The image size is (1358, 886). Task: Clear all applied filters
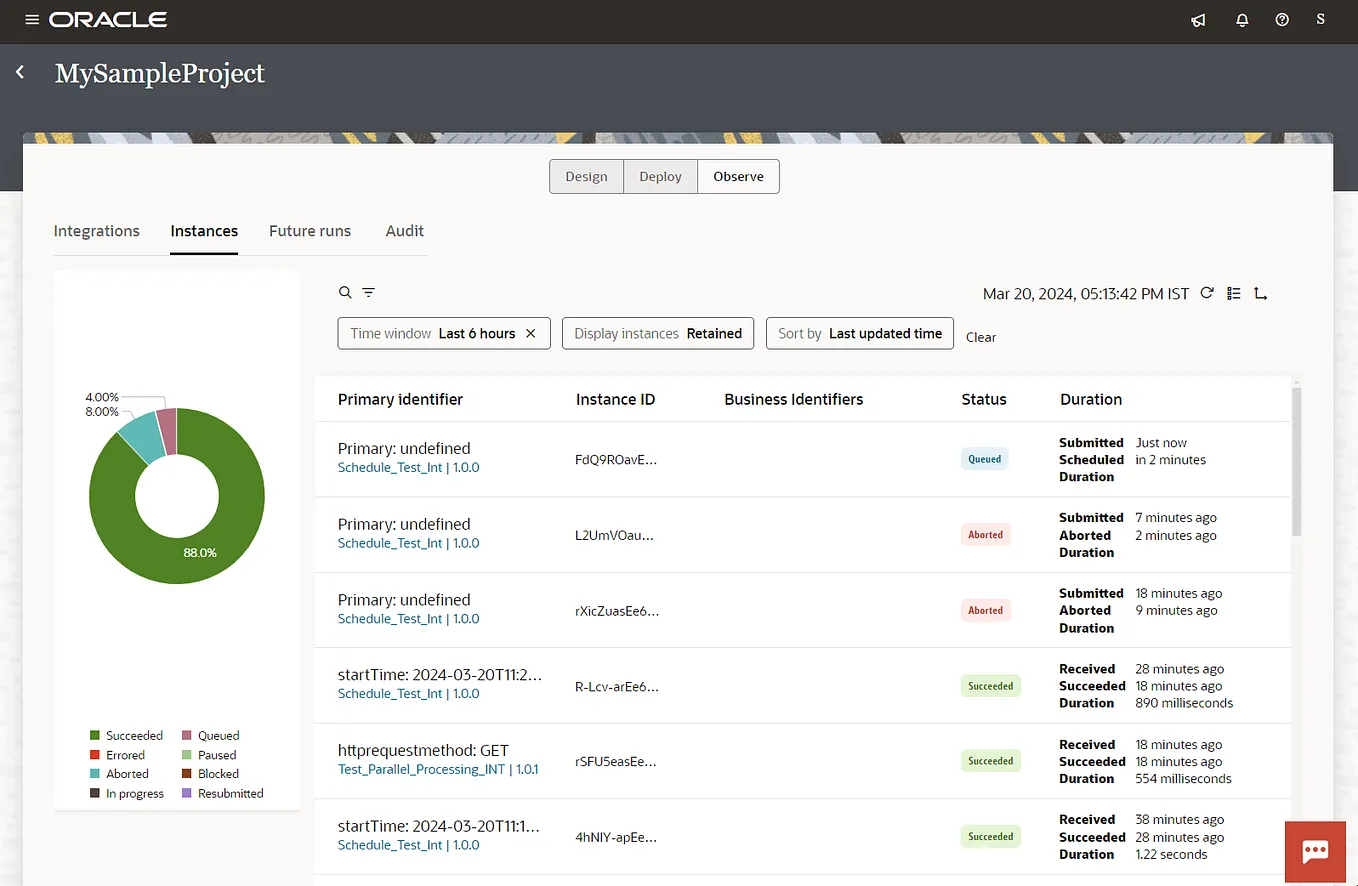(x=980, y=337)
